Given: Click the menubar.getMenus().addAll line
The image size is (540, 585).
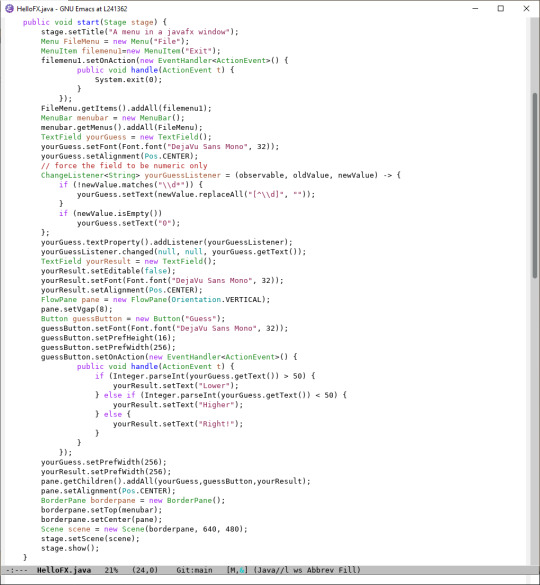Looking at the screenshot, I should tap(122, 128).
